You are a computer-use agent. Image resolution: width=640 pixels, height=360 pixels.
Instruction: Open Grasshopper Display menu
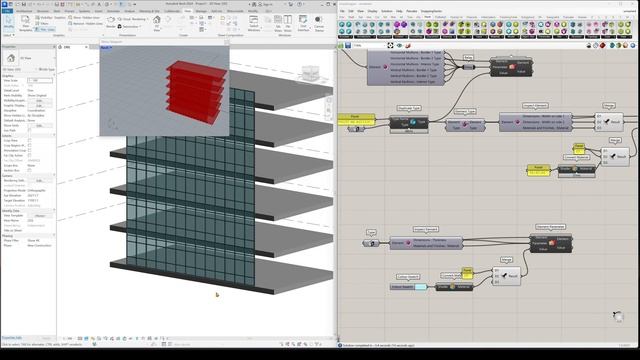click(x=372, y=11)
